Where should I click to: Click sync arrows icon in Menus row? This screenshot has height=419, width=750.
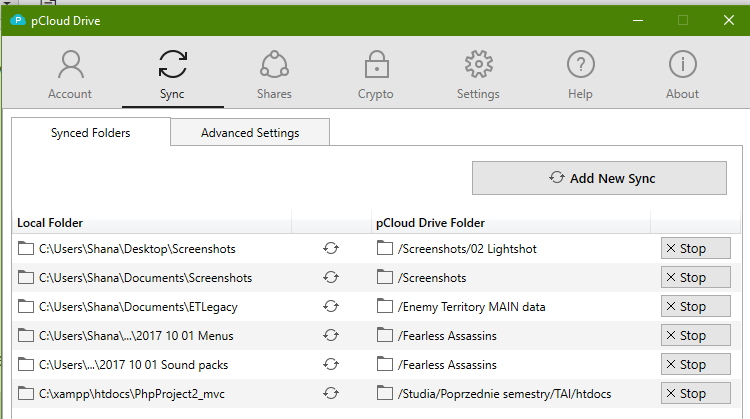point(331,335)
